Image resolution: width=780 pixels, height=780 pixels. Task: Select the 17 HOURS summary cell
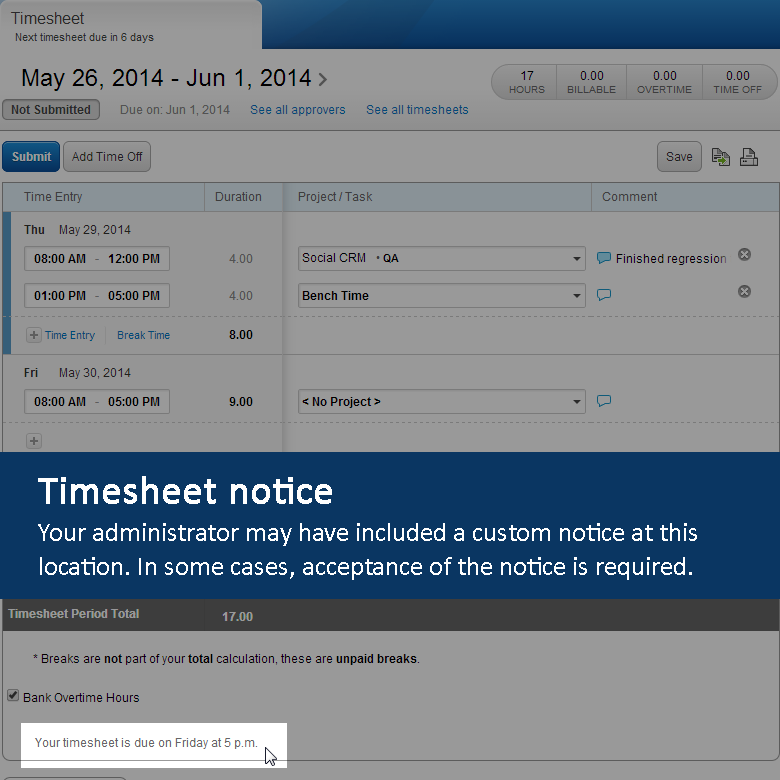click(526, 82)
